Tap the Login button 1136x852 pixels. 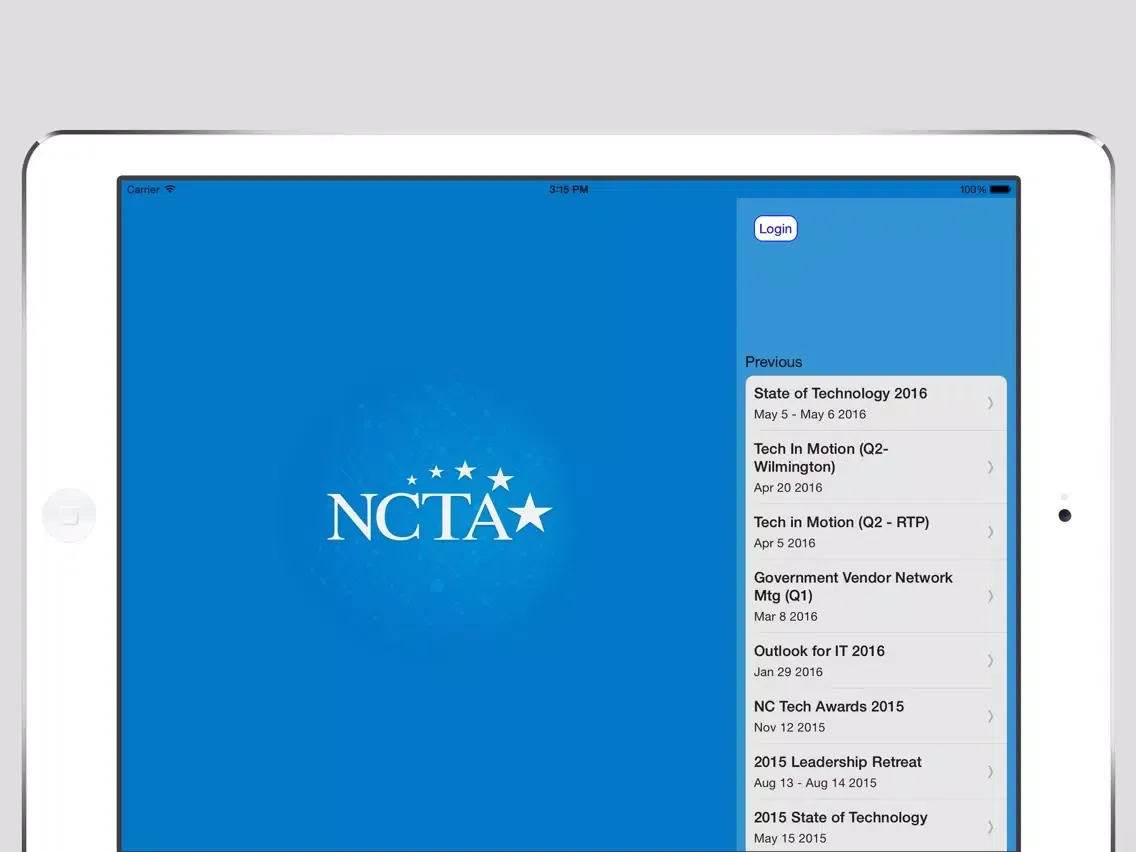(x=775, y=229)
